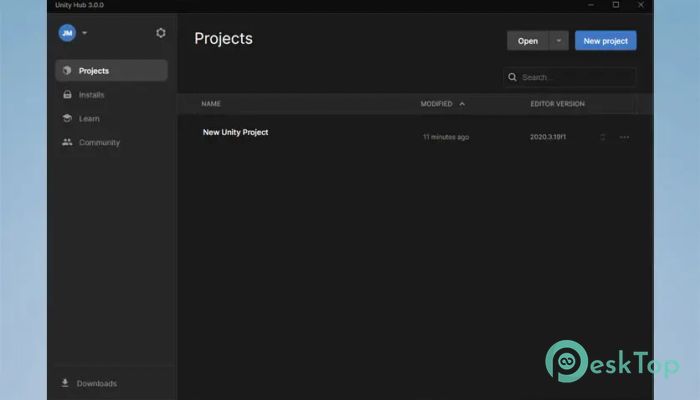The width and height of the screenshot is (700, 400).
Task: Click the Community people icon
Action: pos(67,142)
